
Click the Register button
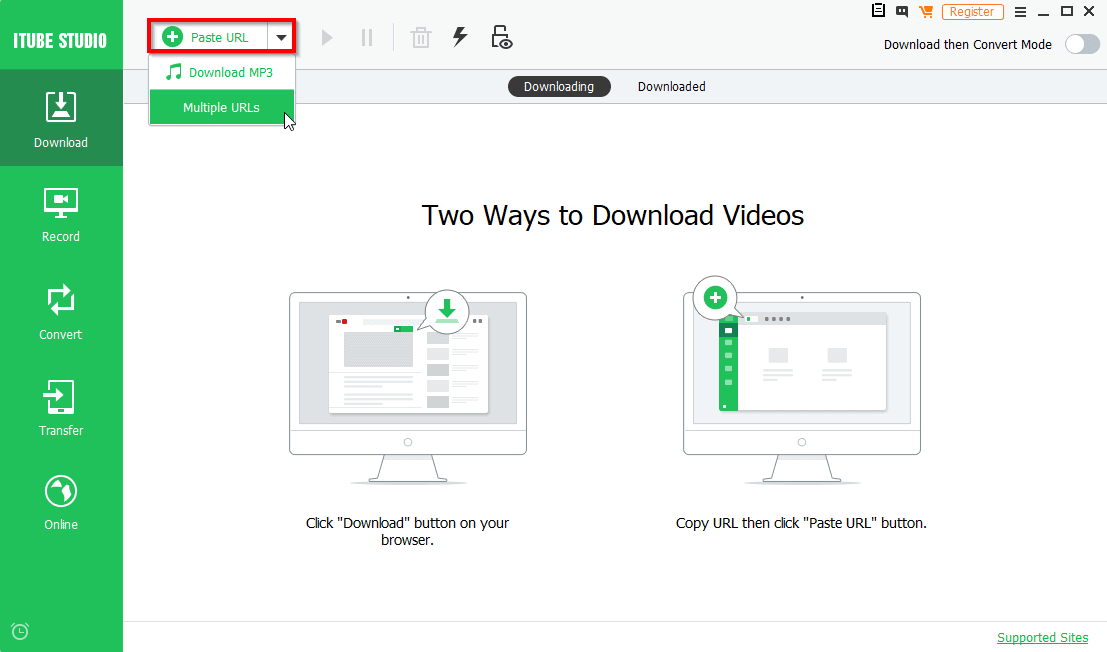[973, 11]
